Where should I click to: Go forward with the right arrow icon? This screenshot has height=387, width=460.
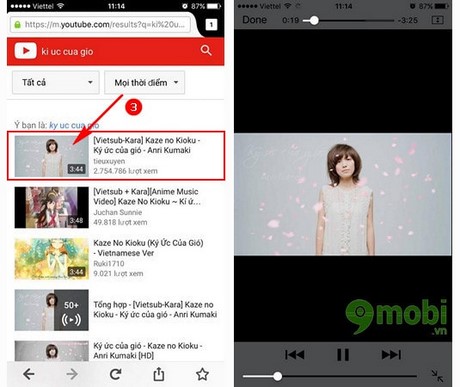72,374
